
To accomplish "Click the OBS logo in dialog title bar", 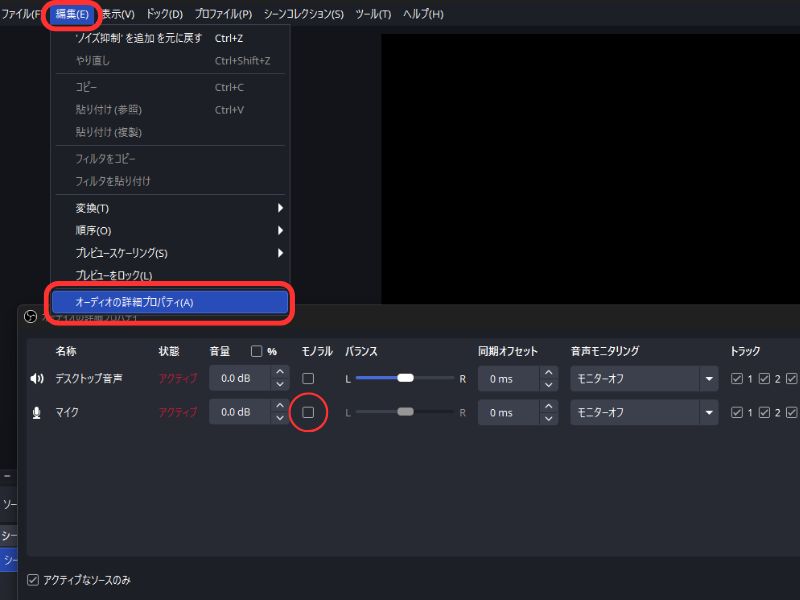I will click(x=30, y=316).
